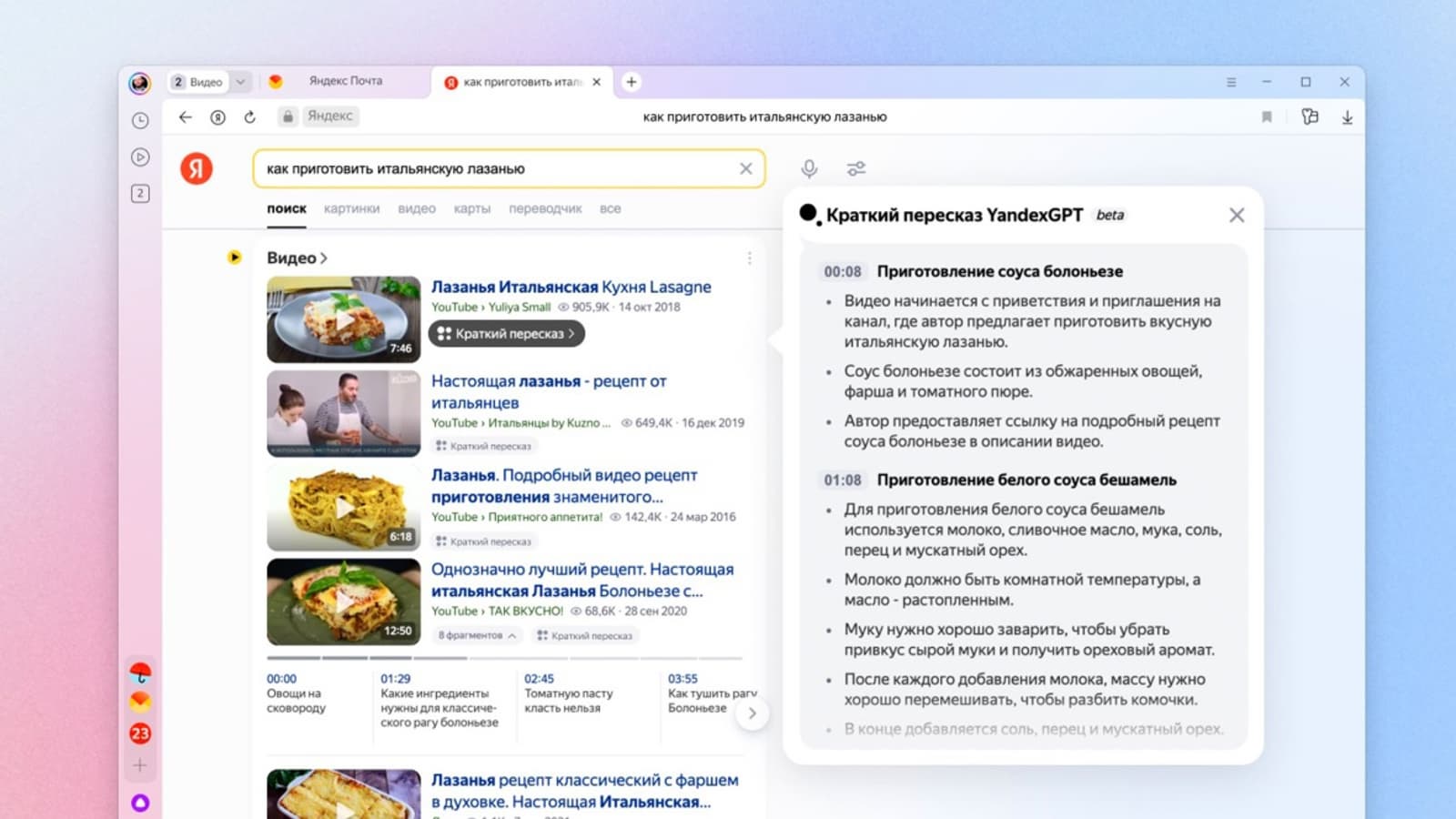
Task: Show next video fragments with arrow
Action: [752, 713]
